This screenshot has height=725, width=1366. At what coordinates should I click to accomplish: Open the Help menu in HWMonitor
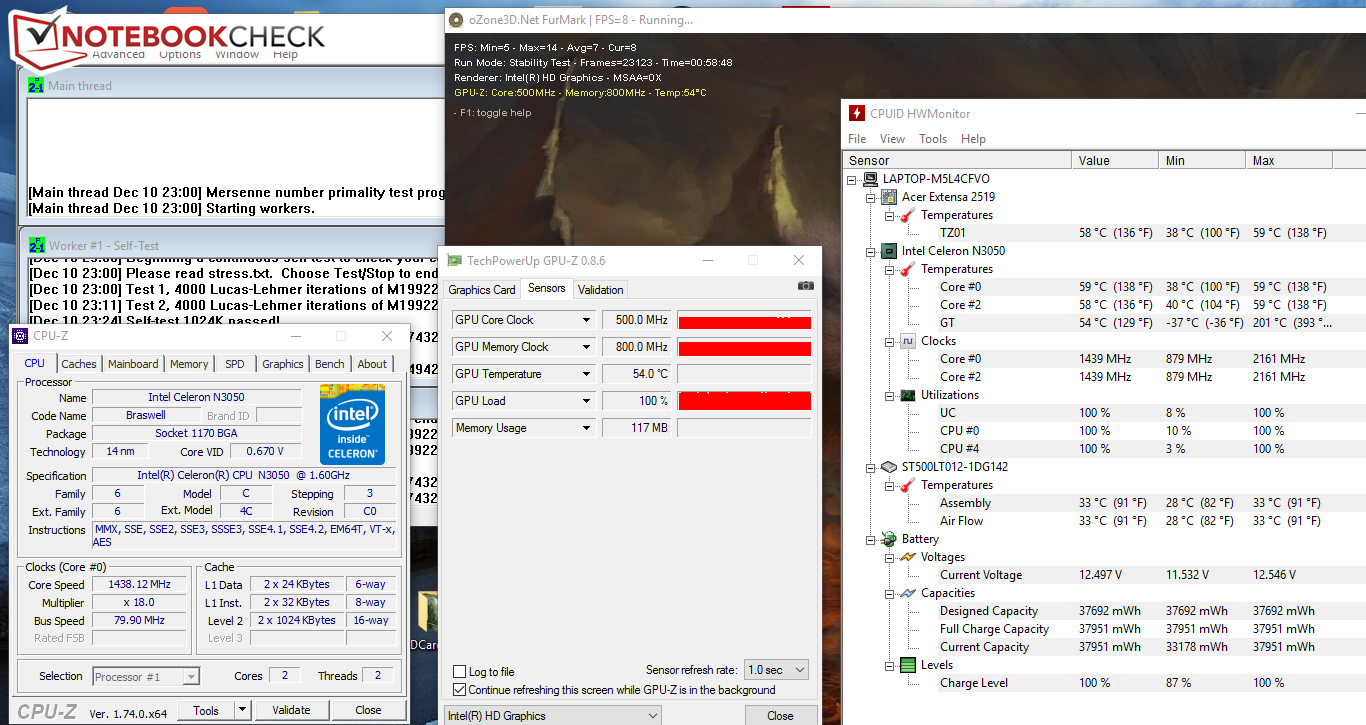[x=973, y=139]
